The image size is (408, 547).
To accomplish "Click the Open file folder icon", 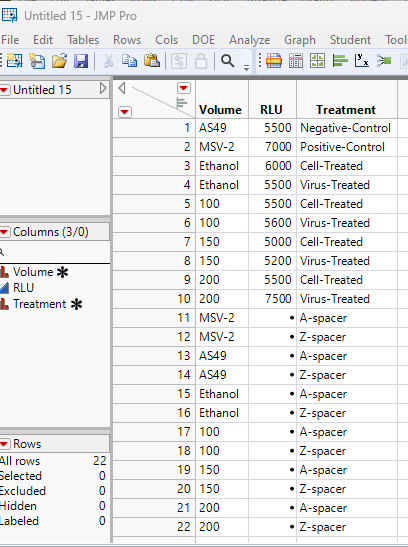I will click(59, 61).
